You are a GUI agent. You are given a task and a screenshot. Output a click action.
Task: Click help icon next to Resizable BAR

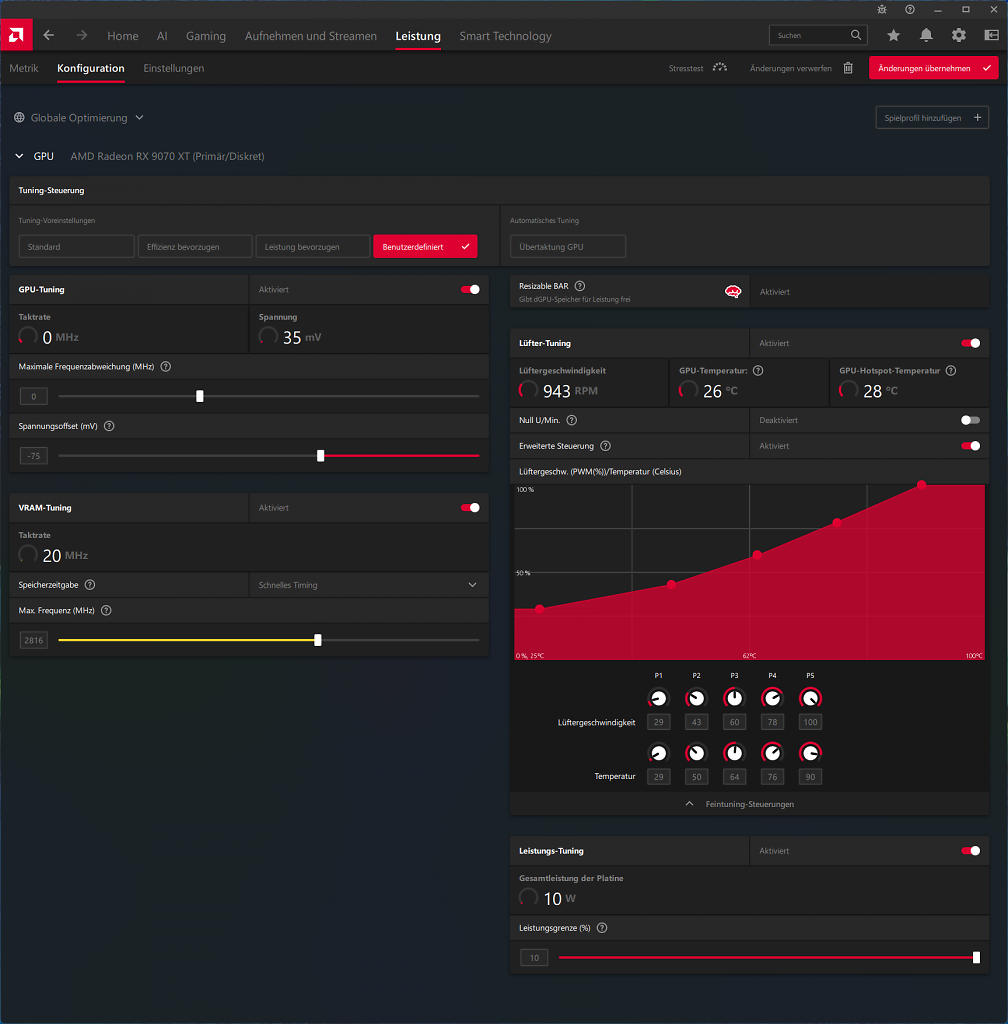point(580,286)
